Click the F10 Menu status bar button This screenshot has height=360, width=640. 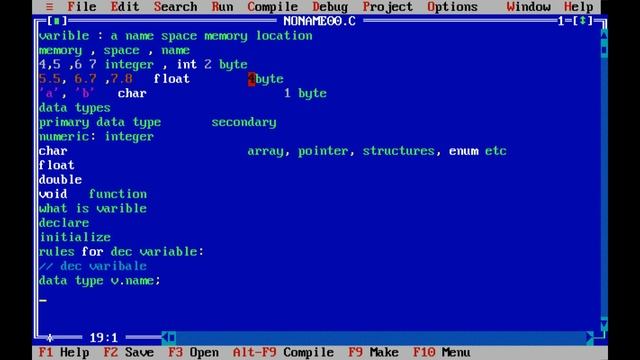(x=442, y=352)
